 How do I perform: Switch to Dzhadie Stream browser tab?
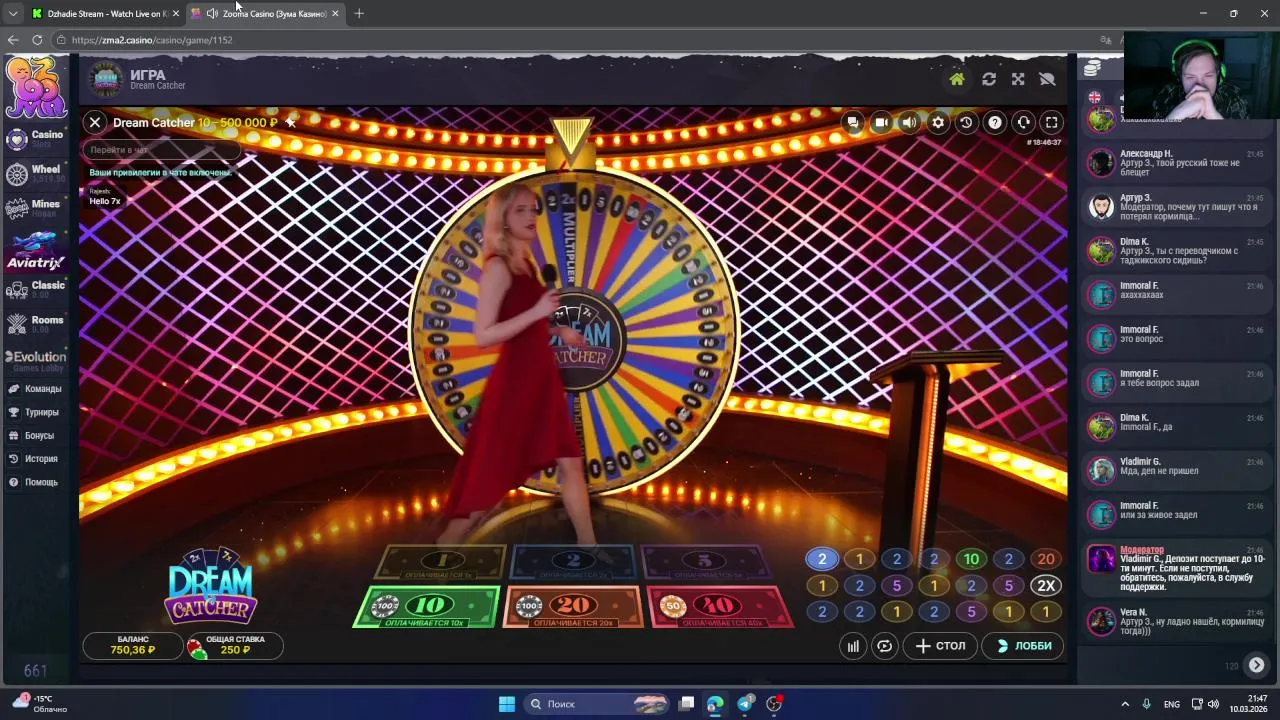[104, 13]
